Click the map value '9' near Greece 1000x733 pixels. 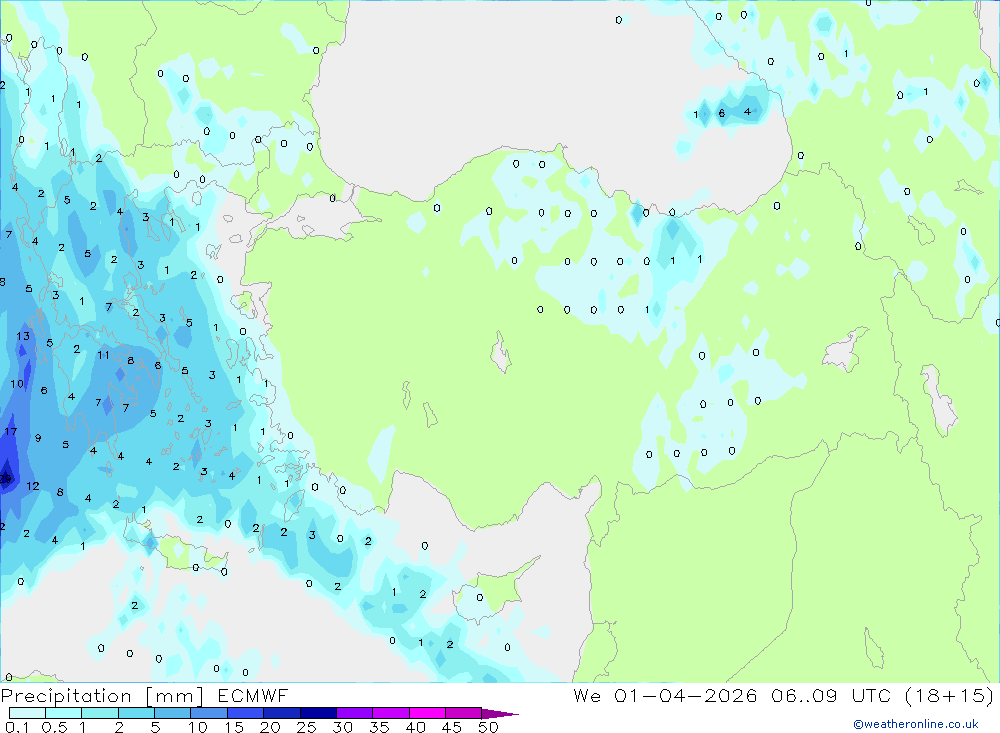click(38, 438)
